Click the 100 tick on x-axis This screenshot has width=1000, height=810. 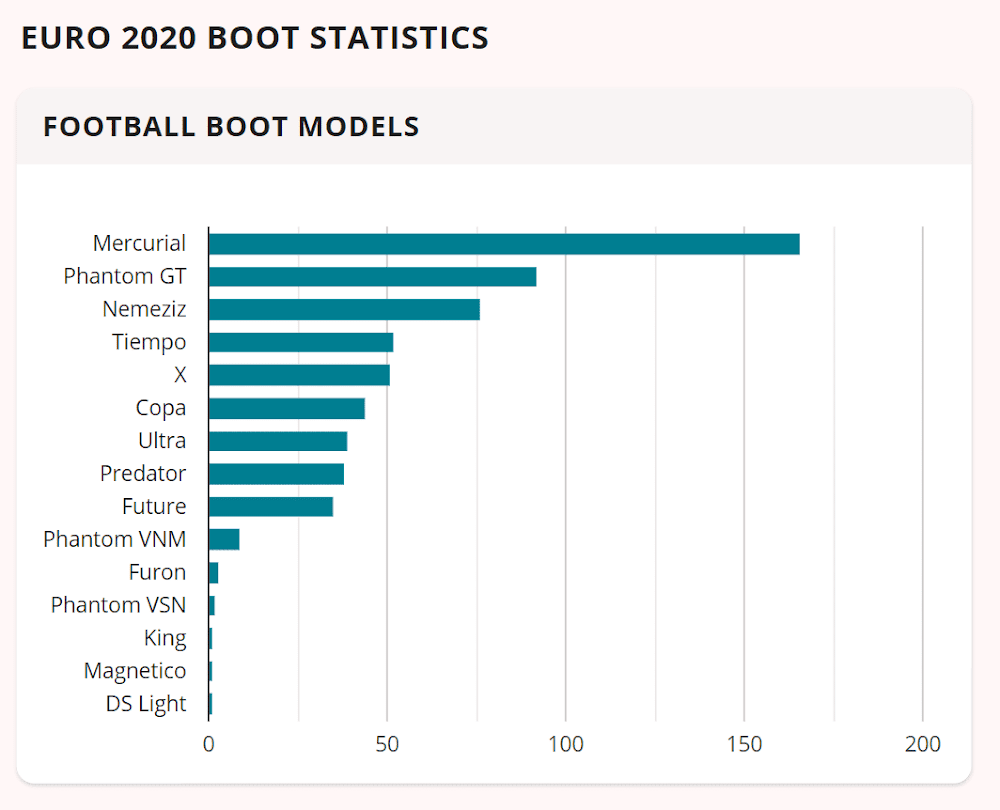coord(566,745)
